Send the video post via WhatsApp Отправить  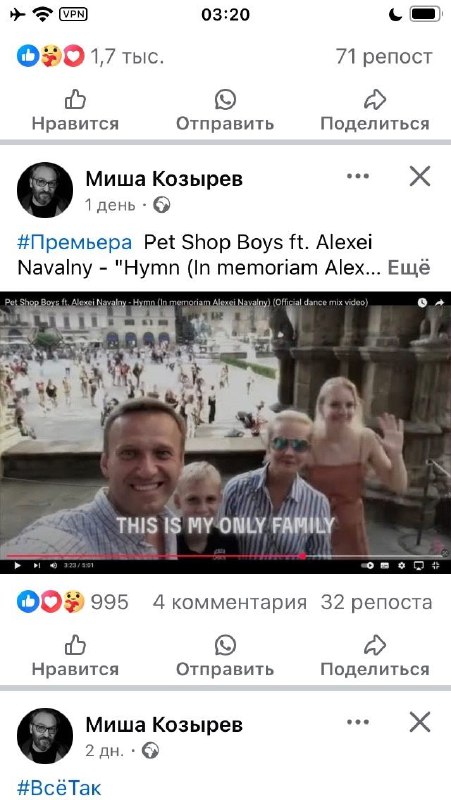(225, 657)
